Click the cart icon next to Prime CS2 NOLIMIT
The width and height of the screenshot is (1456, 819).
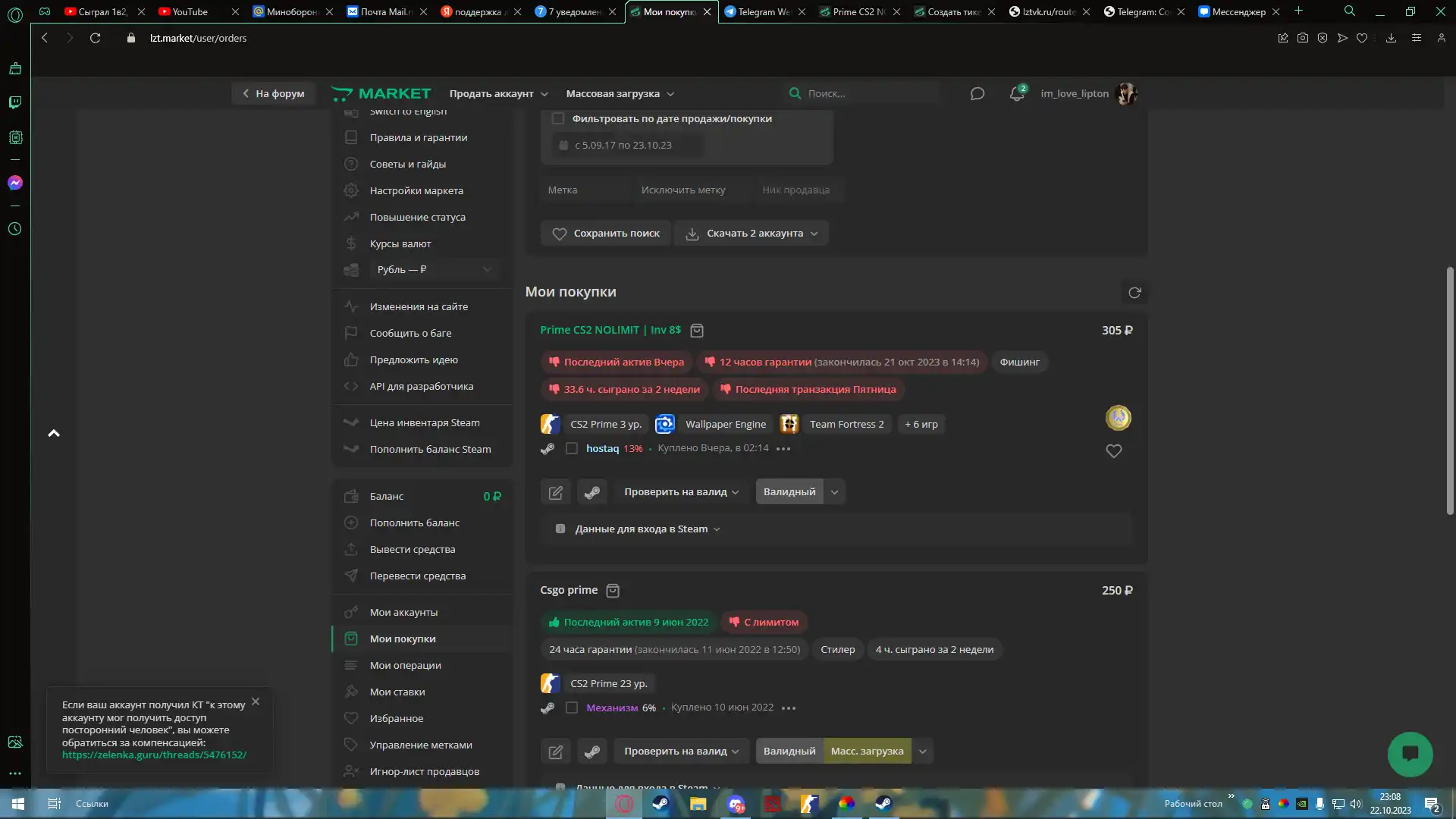pos(697,331)
